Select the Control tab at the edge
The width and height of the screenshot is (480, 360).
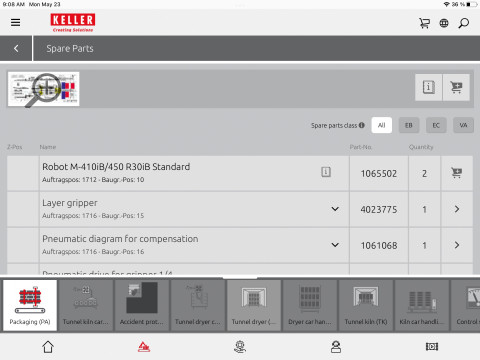[466, 305]
